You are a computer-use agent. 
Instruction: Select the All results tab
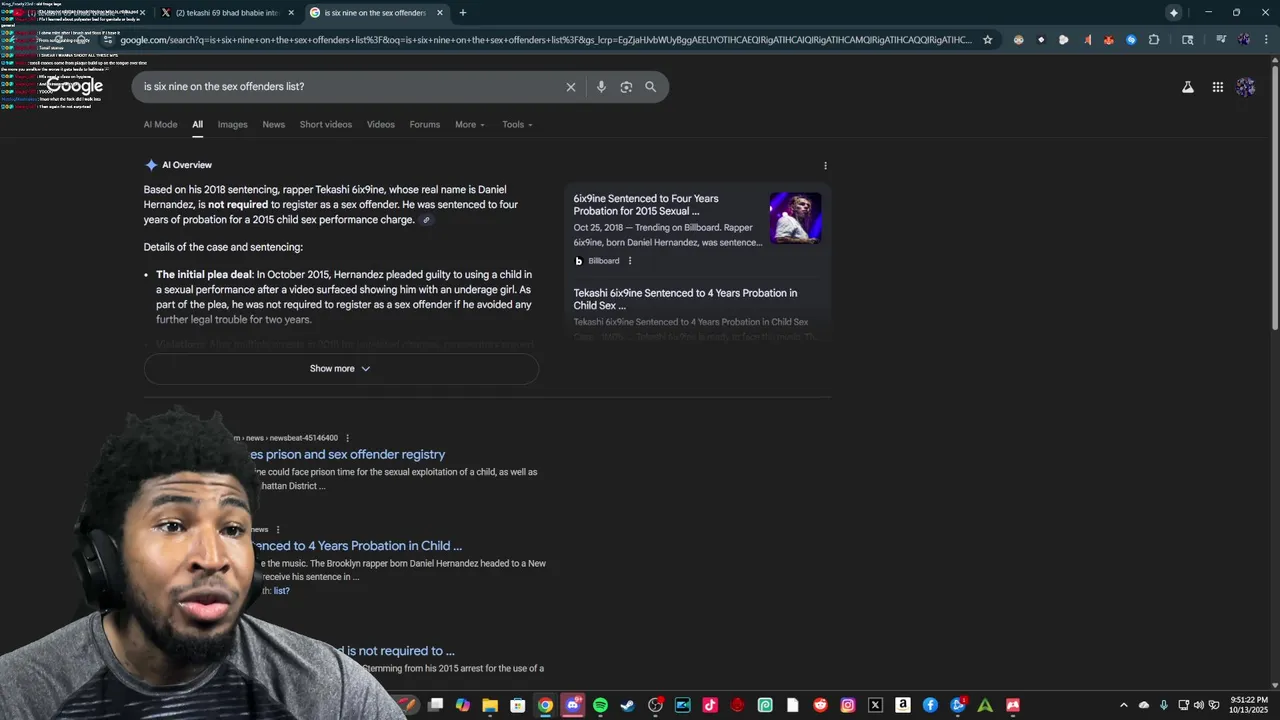click(197, 125)
